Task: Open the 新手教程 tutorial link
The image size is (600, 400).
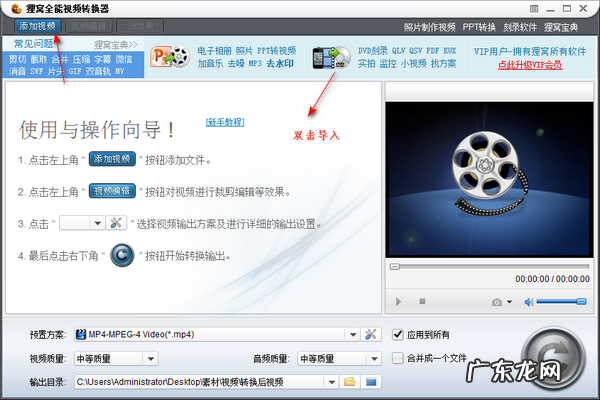Action: (225, 122)
